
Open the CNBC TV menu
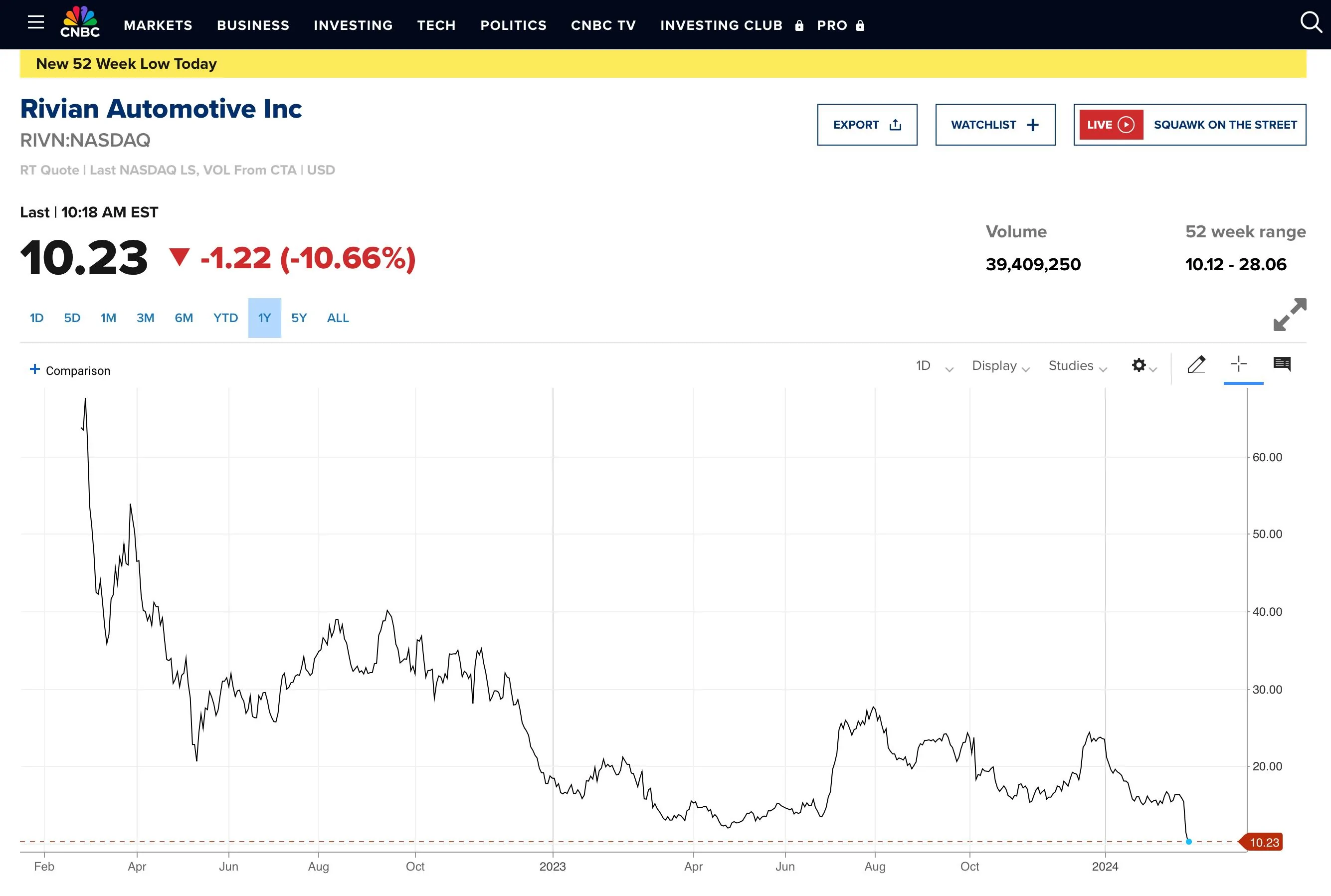point(603,25)
